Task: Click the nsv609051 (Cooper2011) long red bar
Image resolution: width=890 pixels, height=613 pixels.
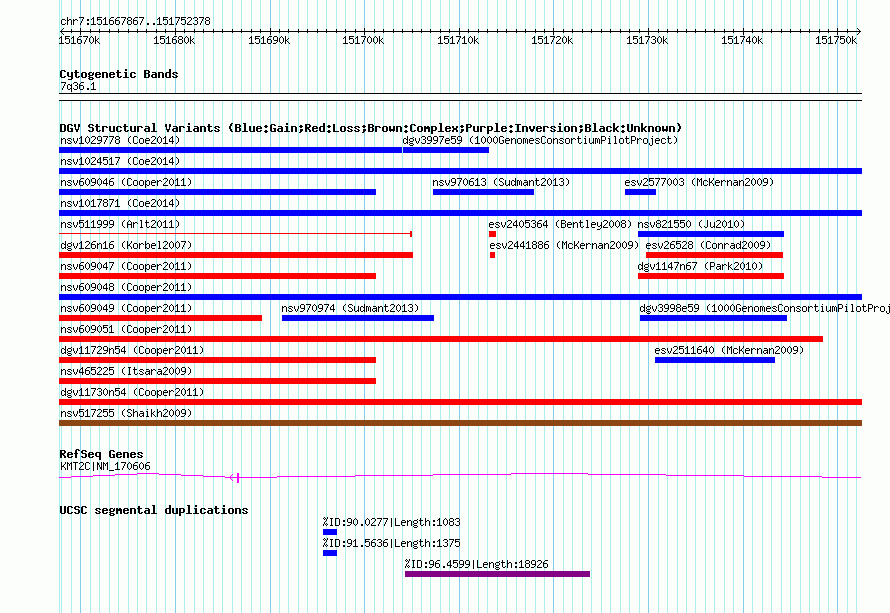Action: click(441, 339)
